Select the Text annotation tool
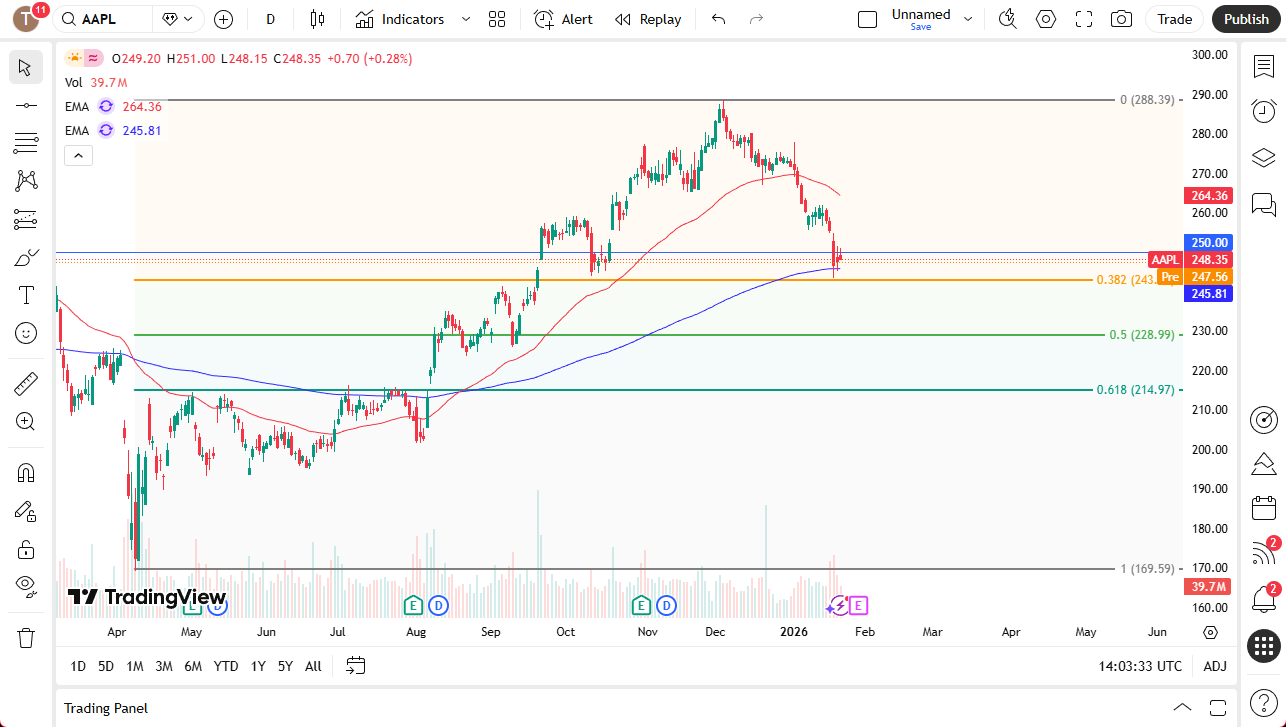This screenshot has height=727, width=1286. tap(26, 295)
